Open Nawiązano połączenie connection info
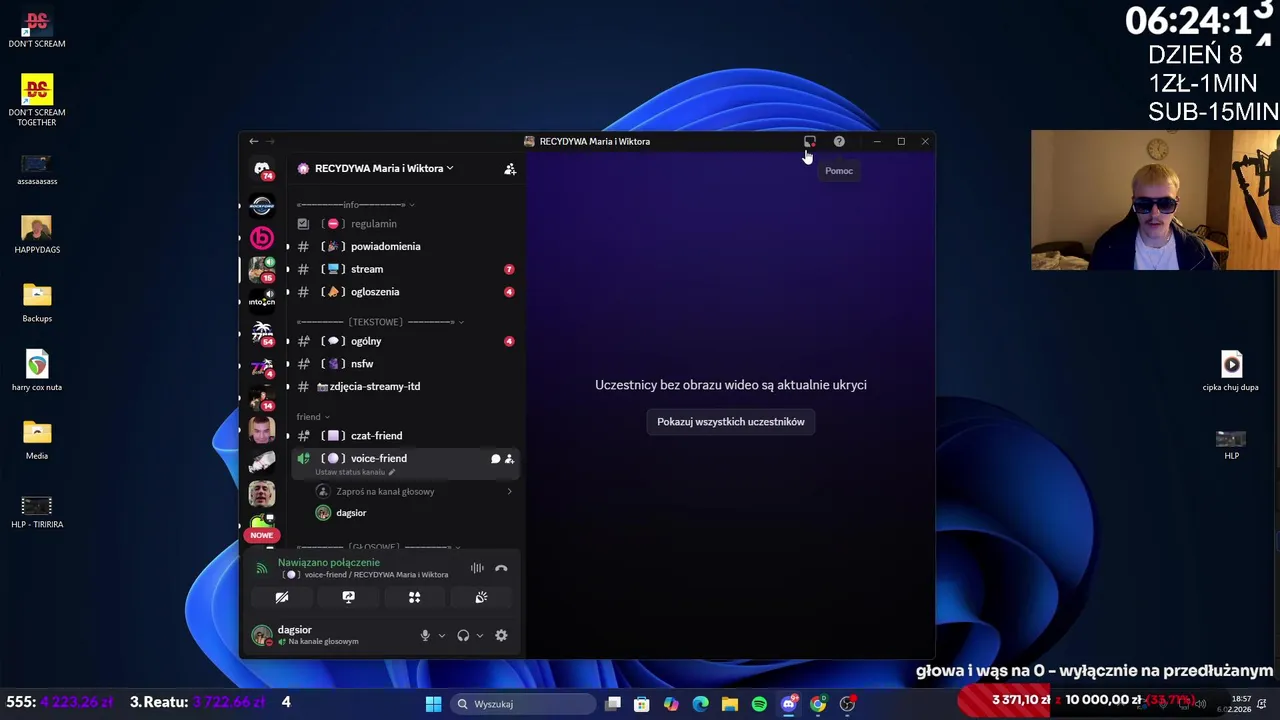The width and height of the screenshot is (1280, 720). [329, 563]
